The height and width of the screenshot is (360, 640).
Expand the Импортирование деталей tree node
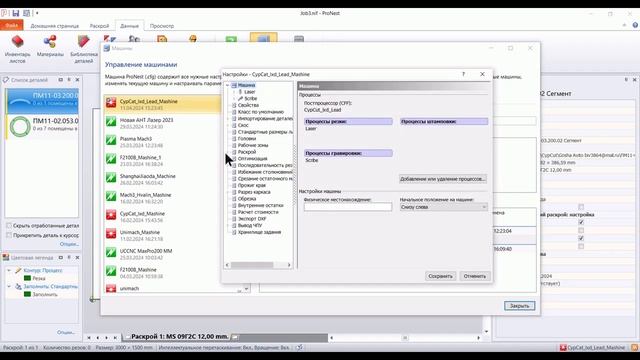[x=228, y=118]
